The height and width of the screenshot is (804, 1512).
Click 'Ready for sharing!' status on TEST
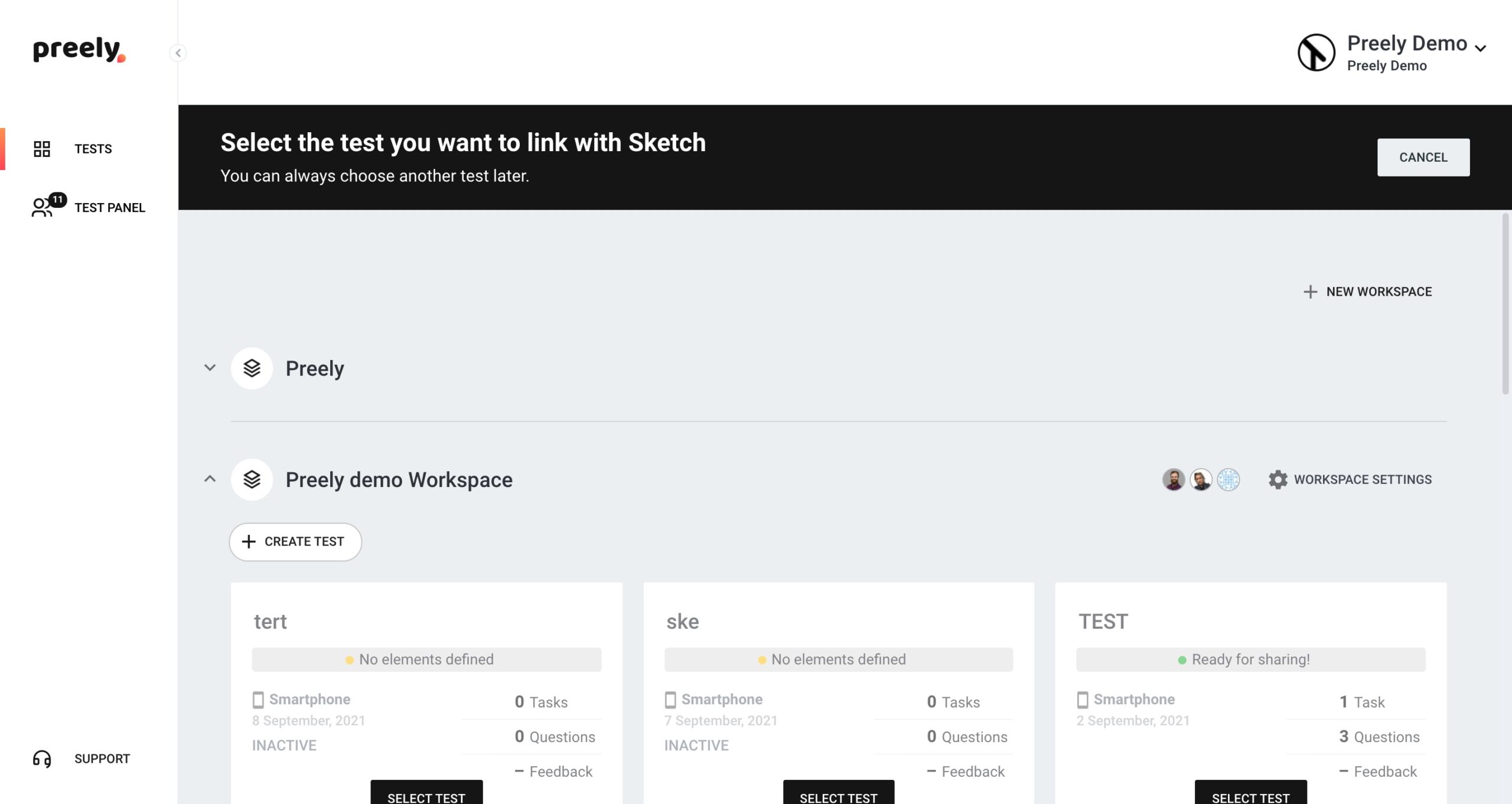pyautogui.click(x=1251, y=659)
